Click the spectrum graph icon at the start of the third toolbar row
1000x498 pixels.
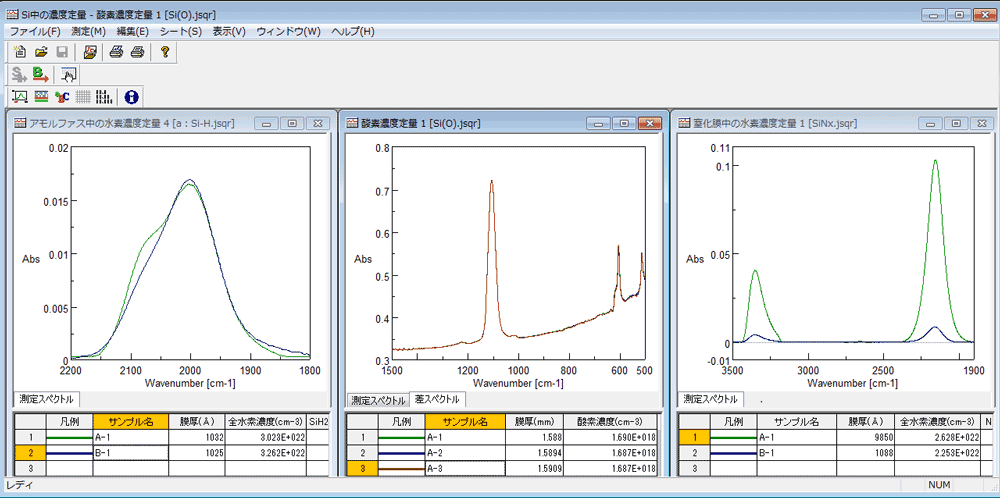tap(20, 97)
